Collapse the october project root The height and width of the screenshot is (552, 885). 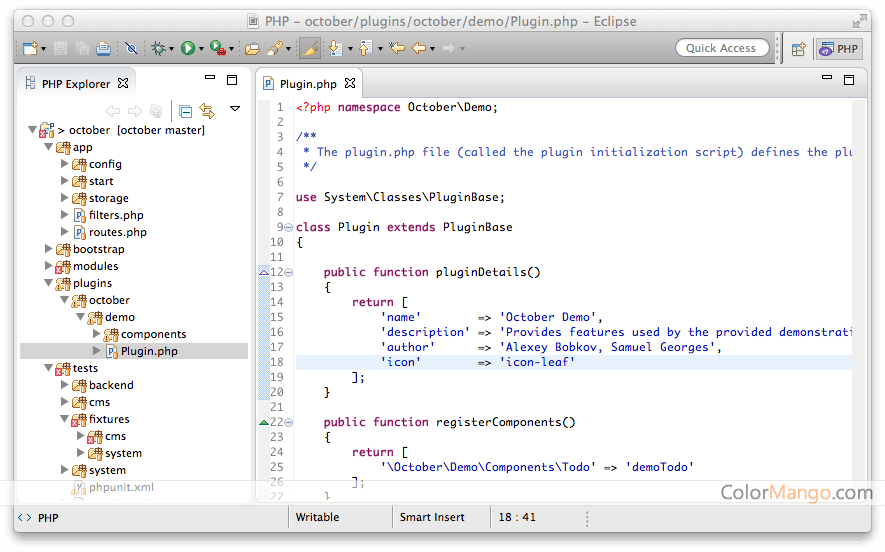coord(33,130)
